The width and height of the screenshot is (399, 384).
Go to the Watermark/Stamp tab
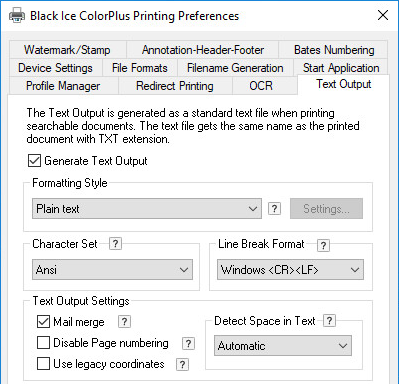click(67, 50)
